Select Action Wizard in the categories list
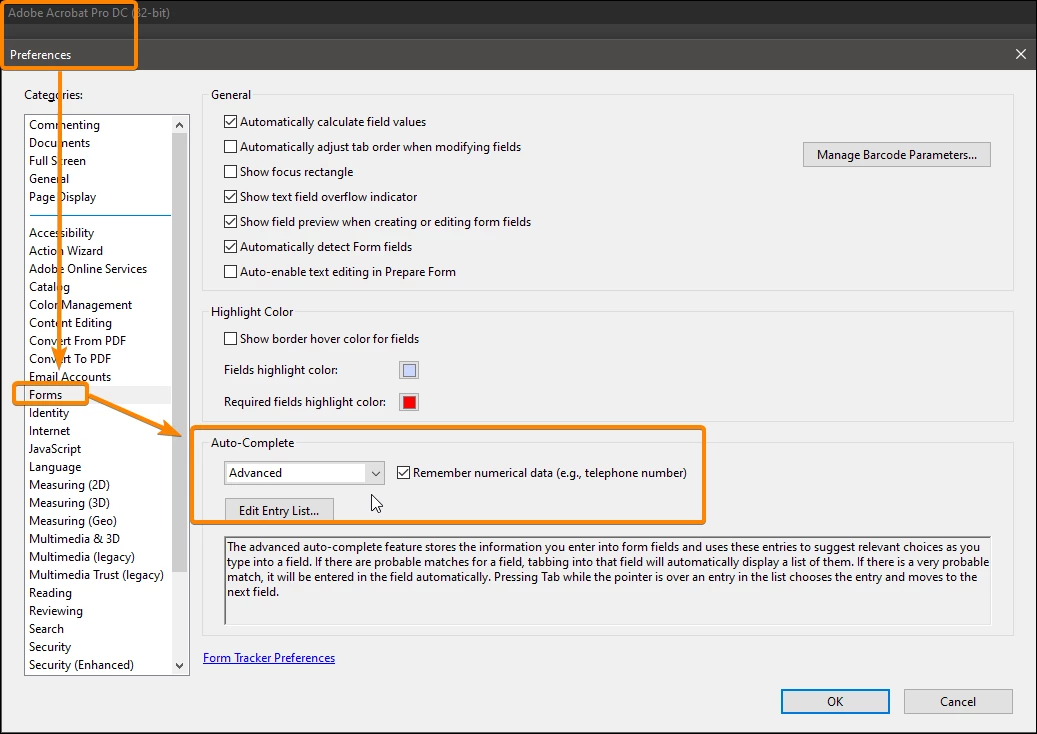Screen dimensions: 1037x734 (x=66, y=251)
